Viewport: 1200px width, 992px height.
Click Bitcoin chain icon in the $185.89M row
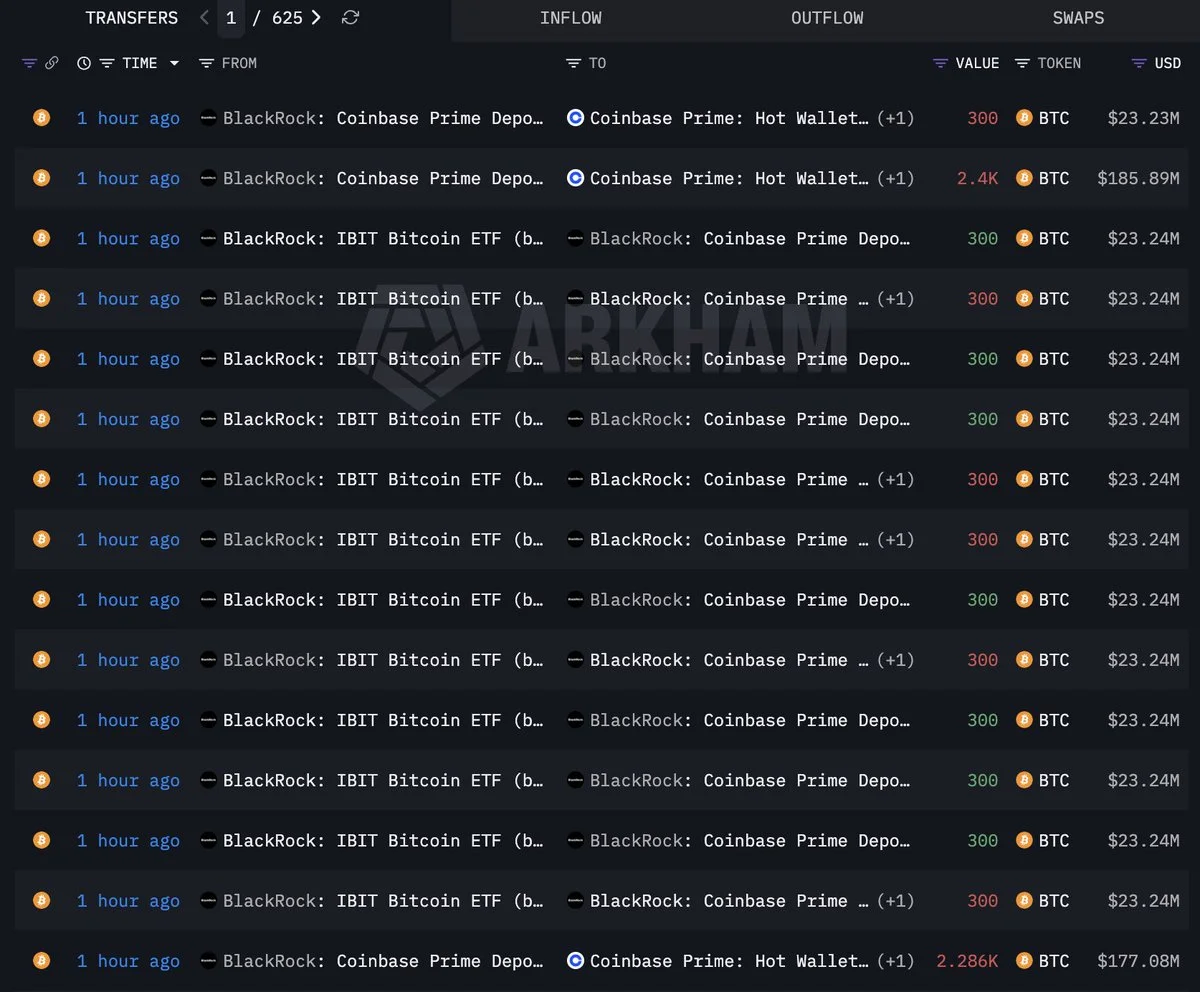(41, 178)
